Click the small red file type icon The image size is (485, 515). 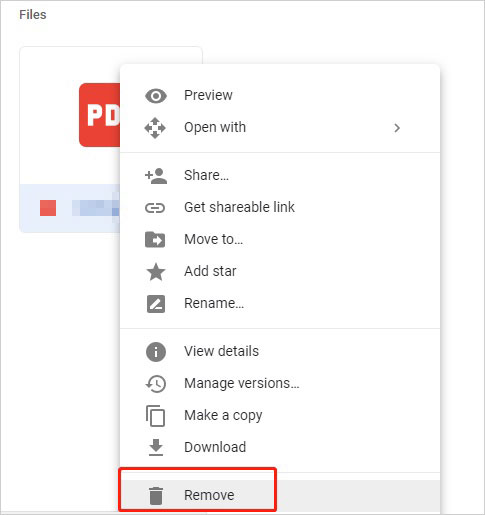[x=48, y=208]
